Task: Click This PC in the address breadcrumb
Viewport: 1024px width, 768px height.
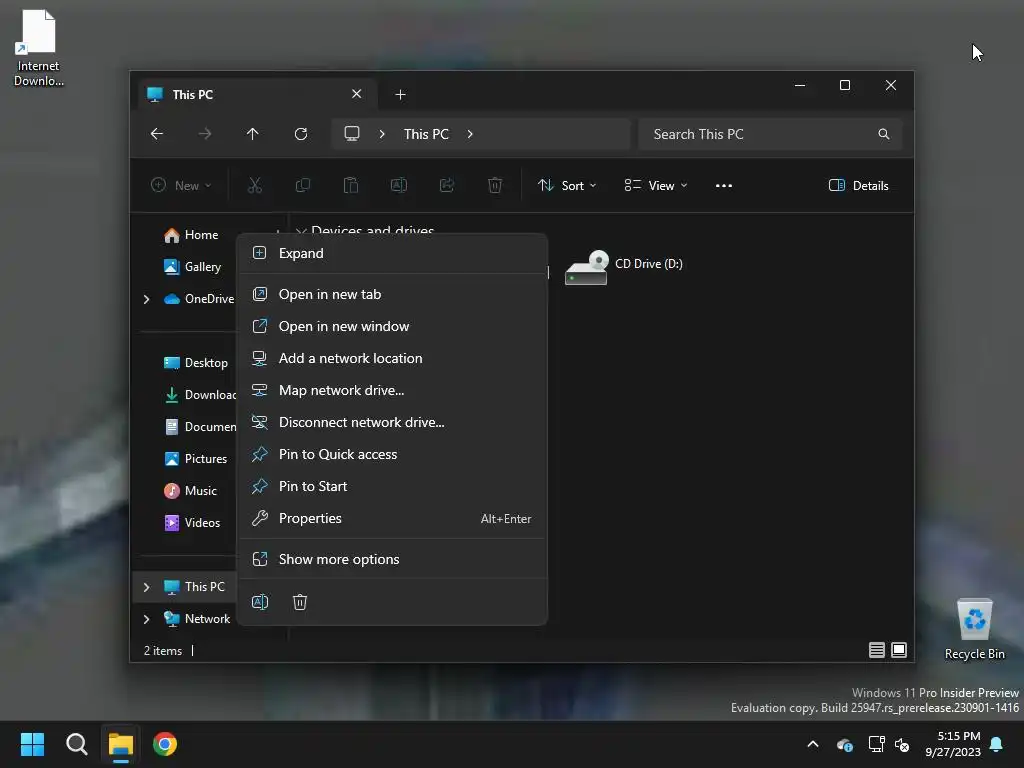Action: (426, 134)
